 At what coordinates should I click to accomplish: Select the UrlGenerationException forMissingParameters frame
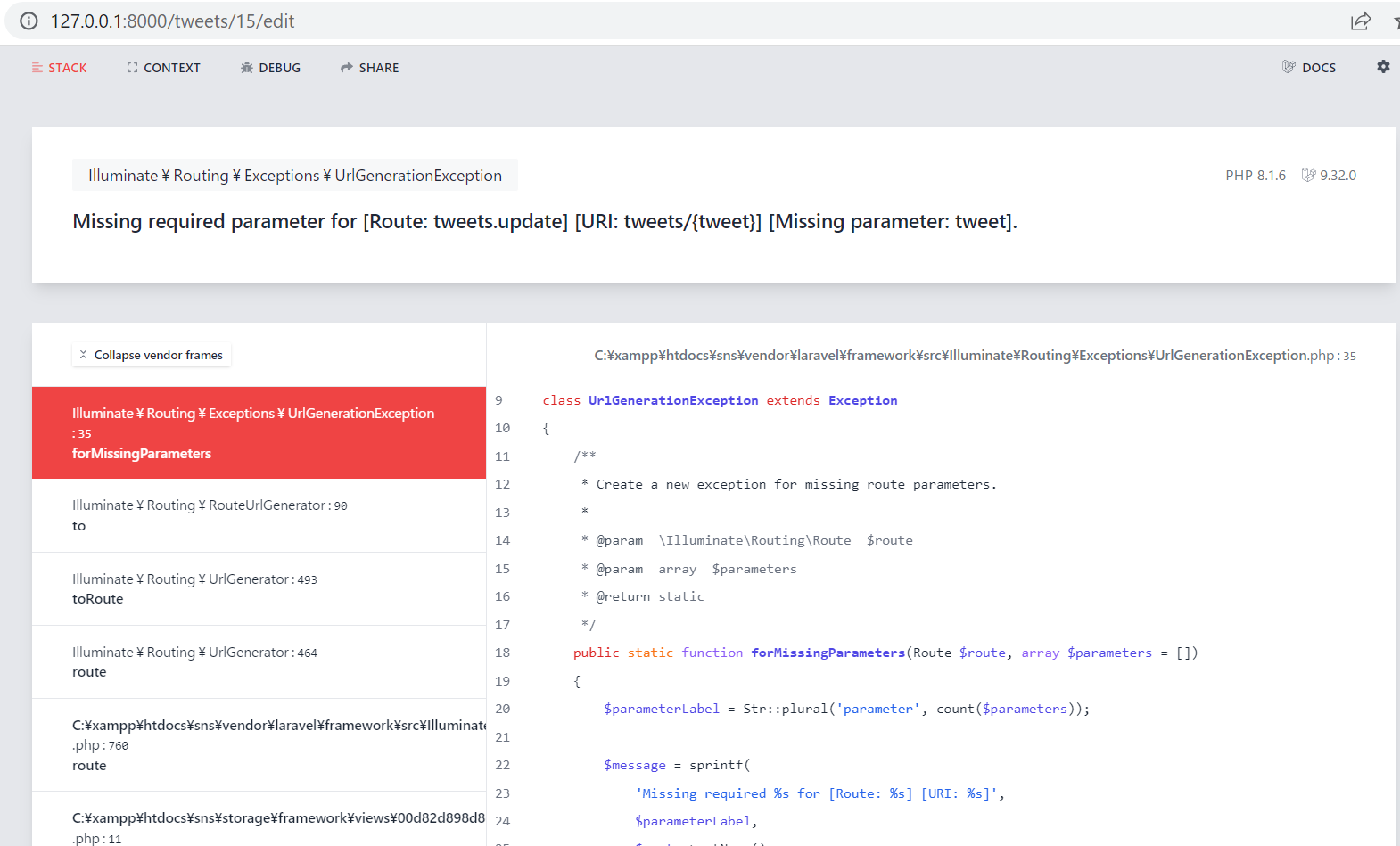point(259,433)
